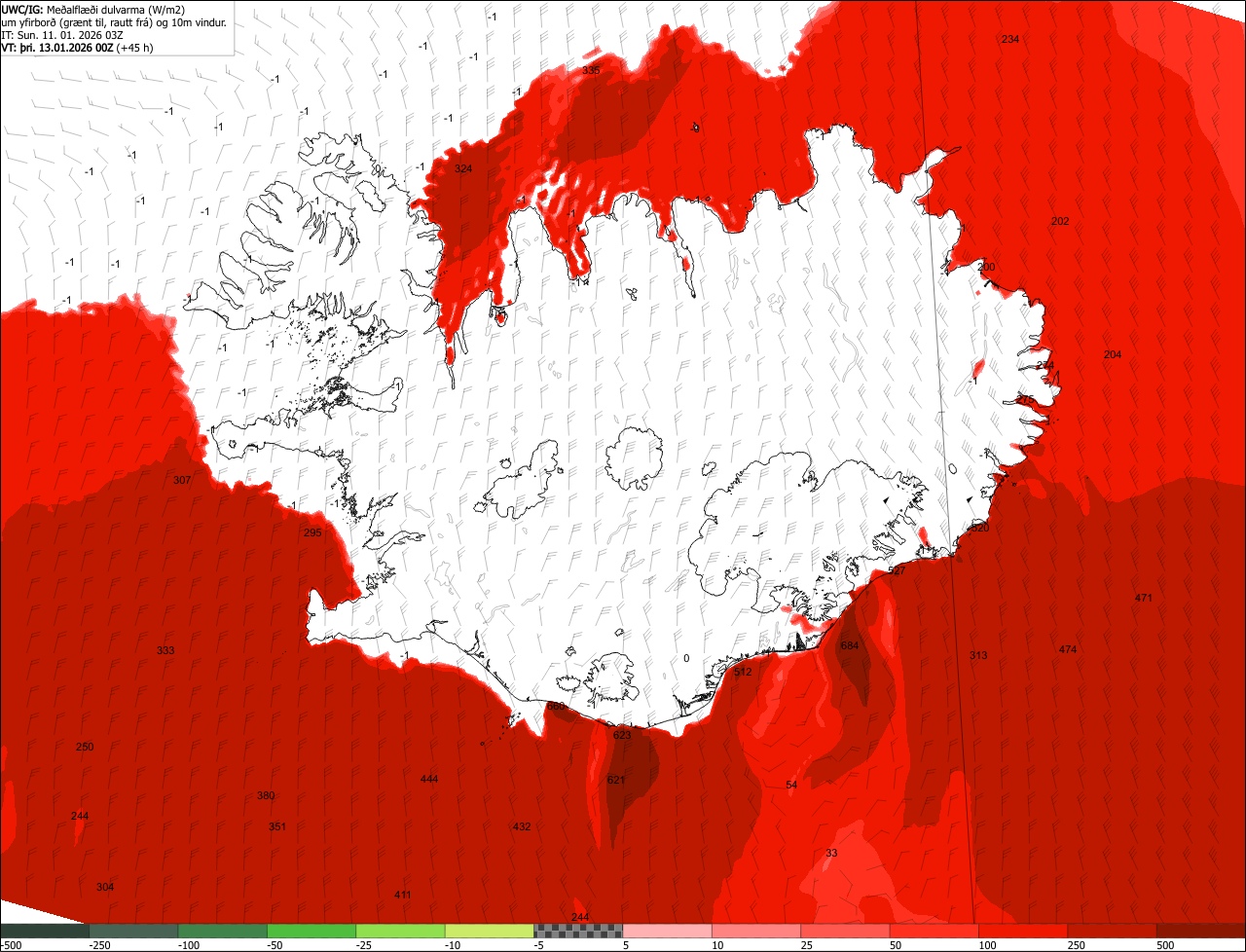1246x952 pixels.
Task: Click the 234 value in the northeast
Action: (1010, 39)
